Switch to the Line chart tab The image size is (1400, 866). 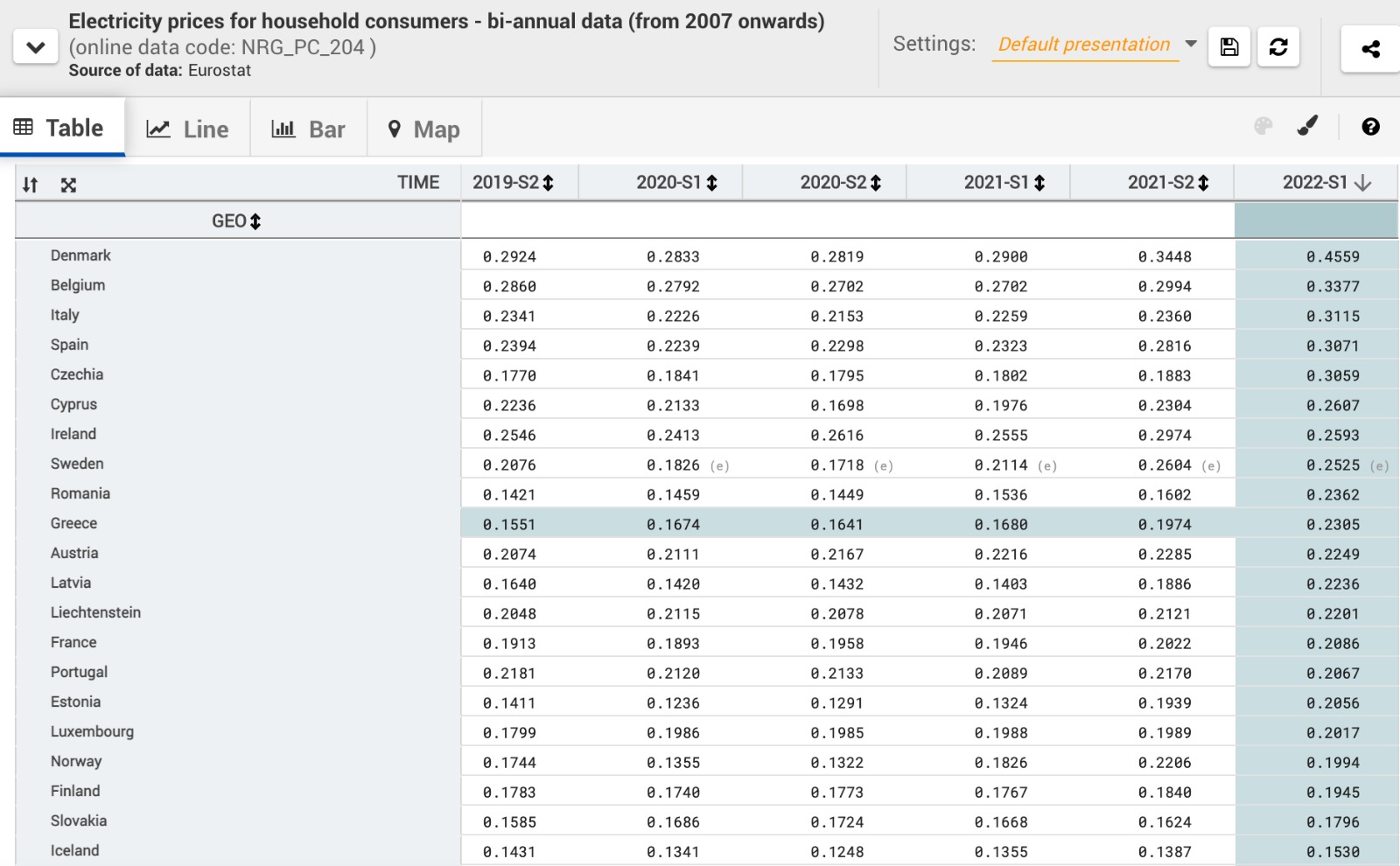coord(188,129)
